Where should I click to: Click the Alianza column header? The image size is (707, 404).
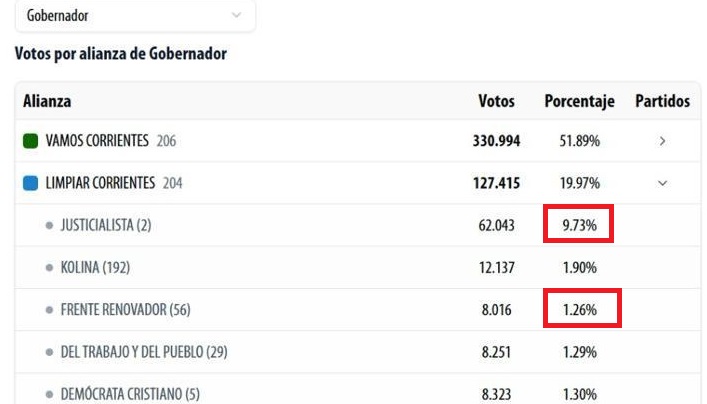[x=47, y=101]
